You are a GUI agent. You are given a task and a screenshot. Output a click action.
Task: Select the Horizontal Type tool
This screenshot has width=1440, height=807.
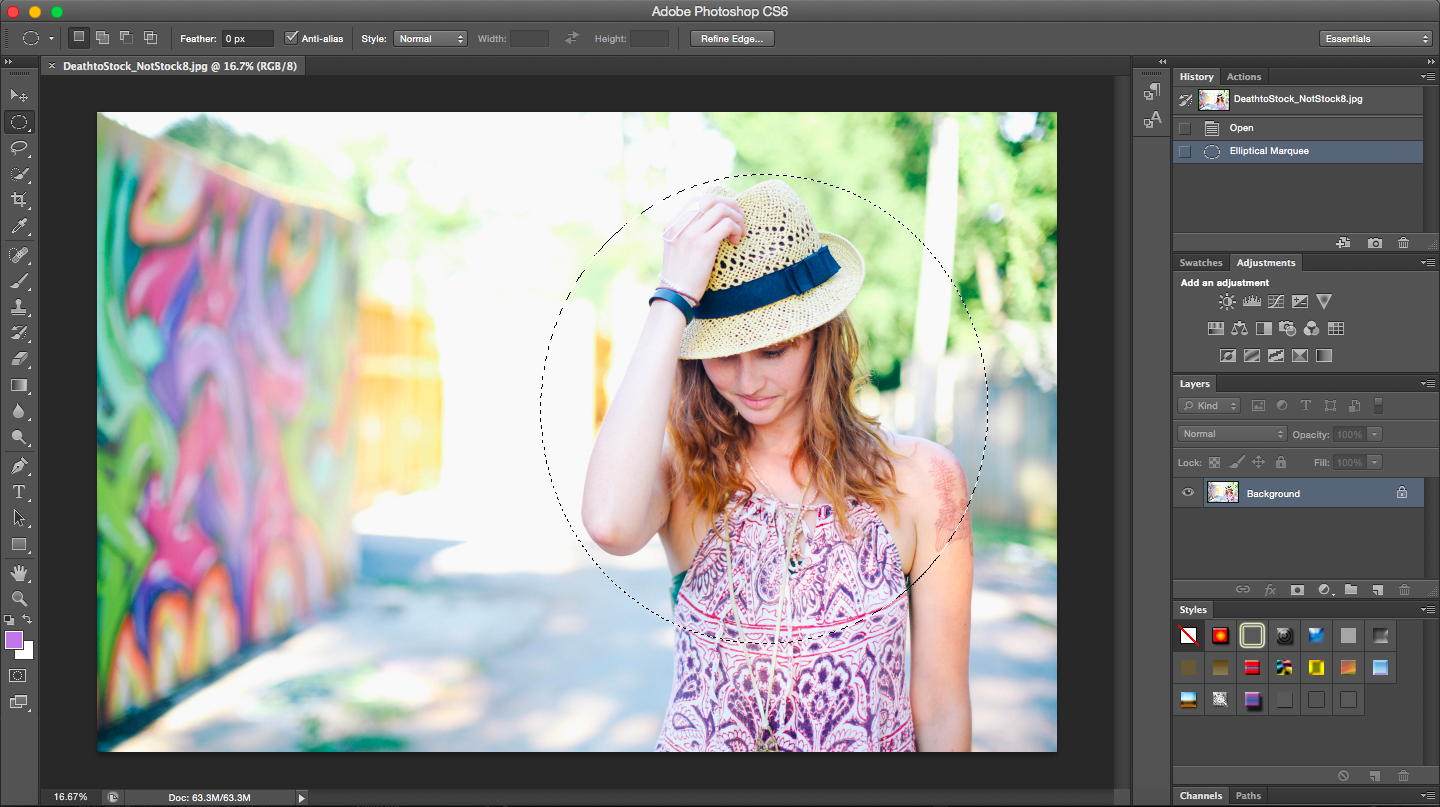pos(20,492)
